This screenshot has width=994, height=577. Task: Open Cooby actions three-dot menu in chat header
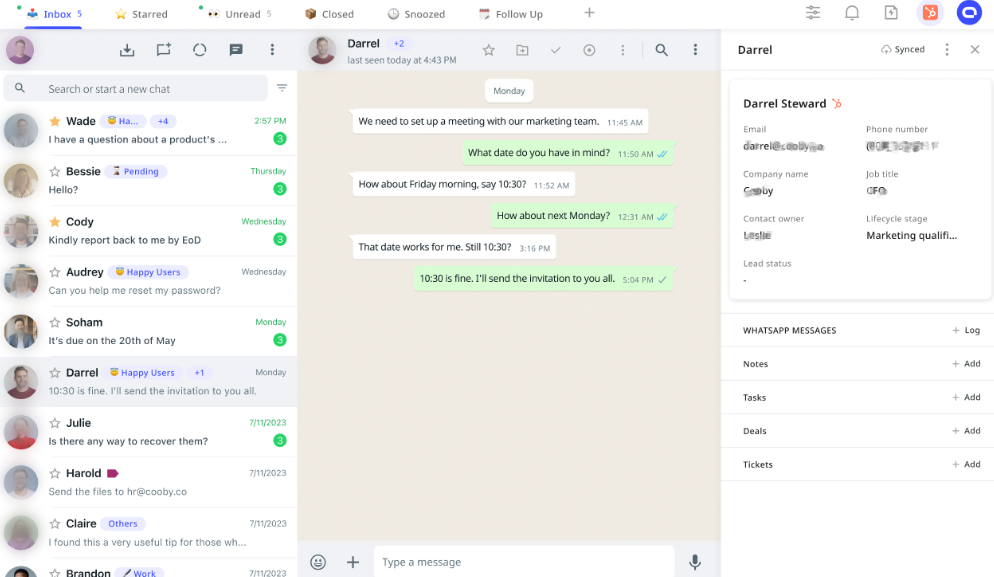point(623,50)
